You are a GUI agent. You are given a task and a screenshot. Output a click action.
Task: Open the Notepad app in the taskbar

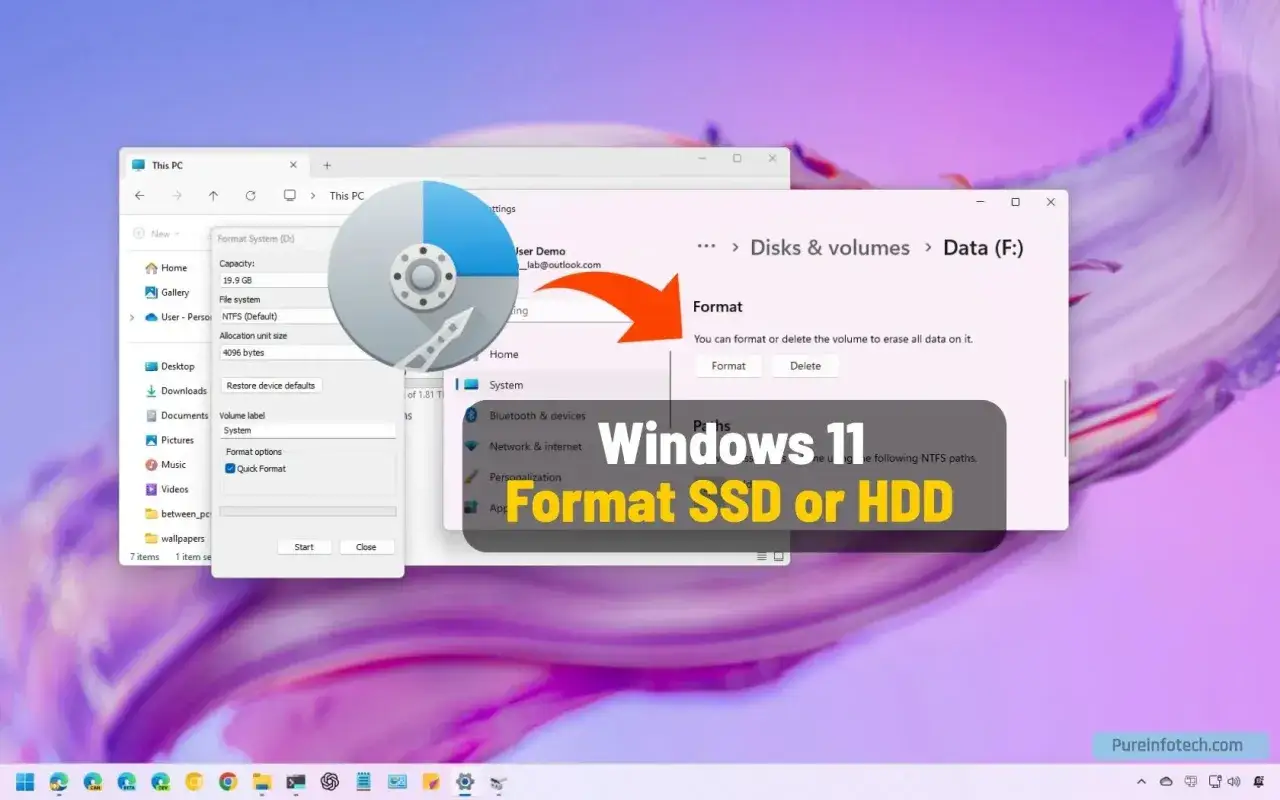(x=364, y=782)
